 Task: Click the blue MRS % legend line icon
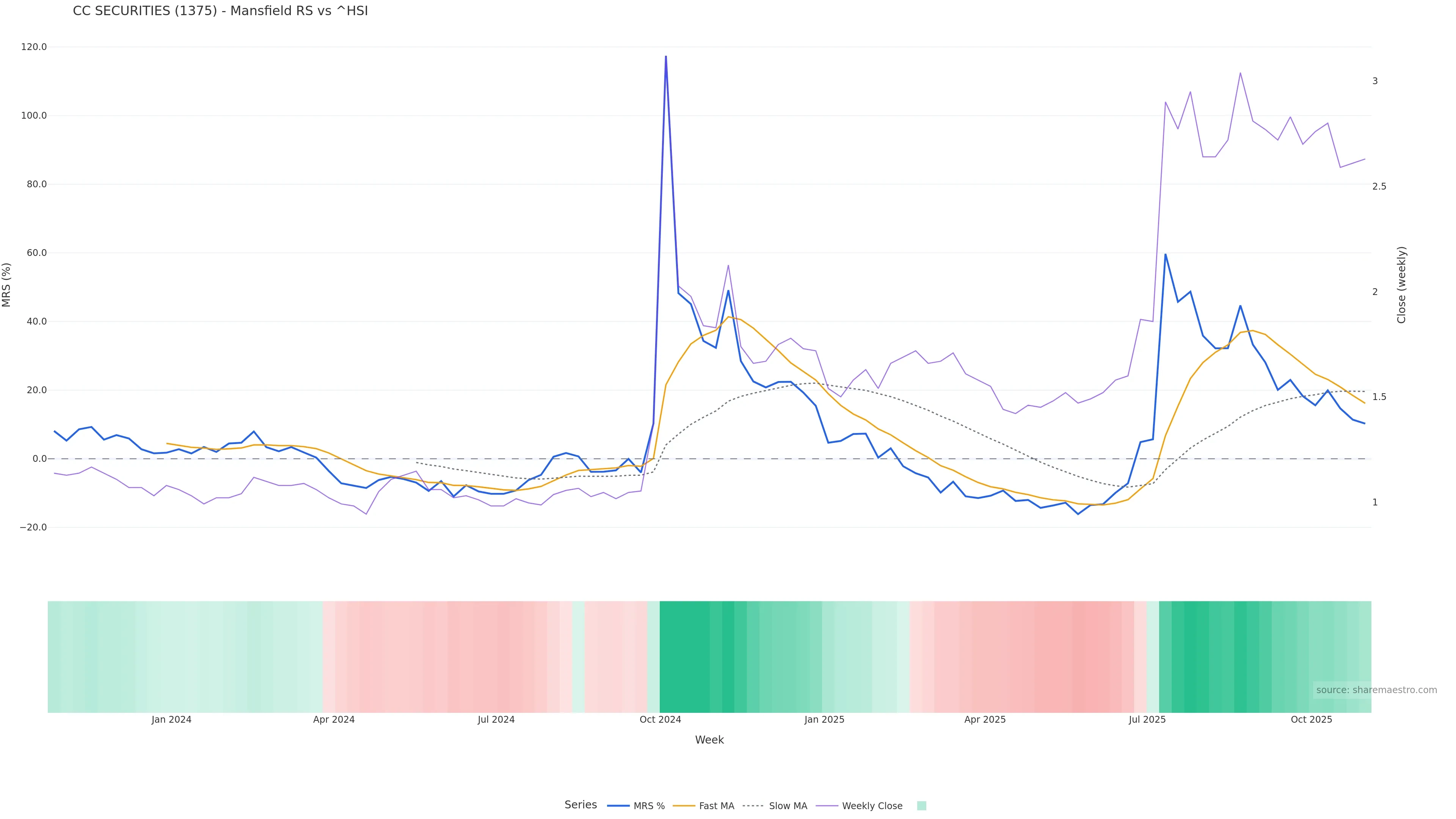(618, 806)
